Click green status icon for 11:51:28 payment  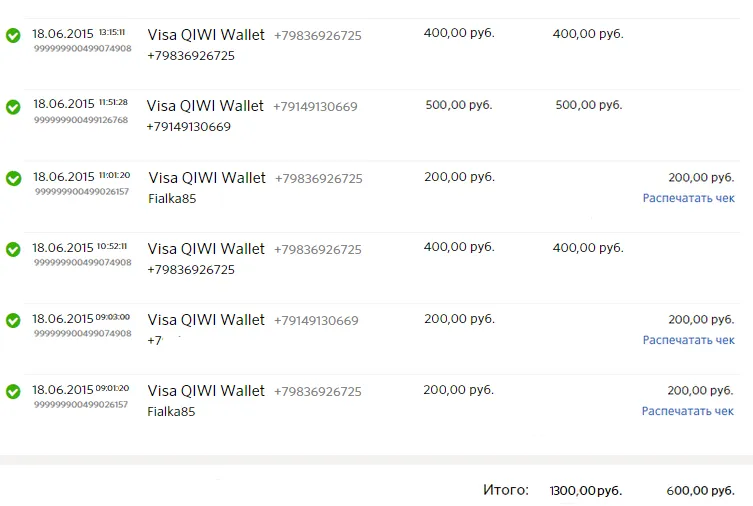tap(13, 107)
